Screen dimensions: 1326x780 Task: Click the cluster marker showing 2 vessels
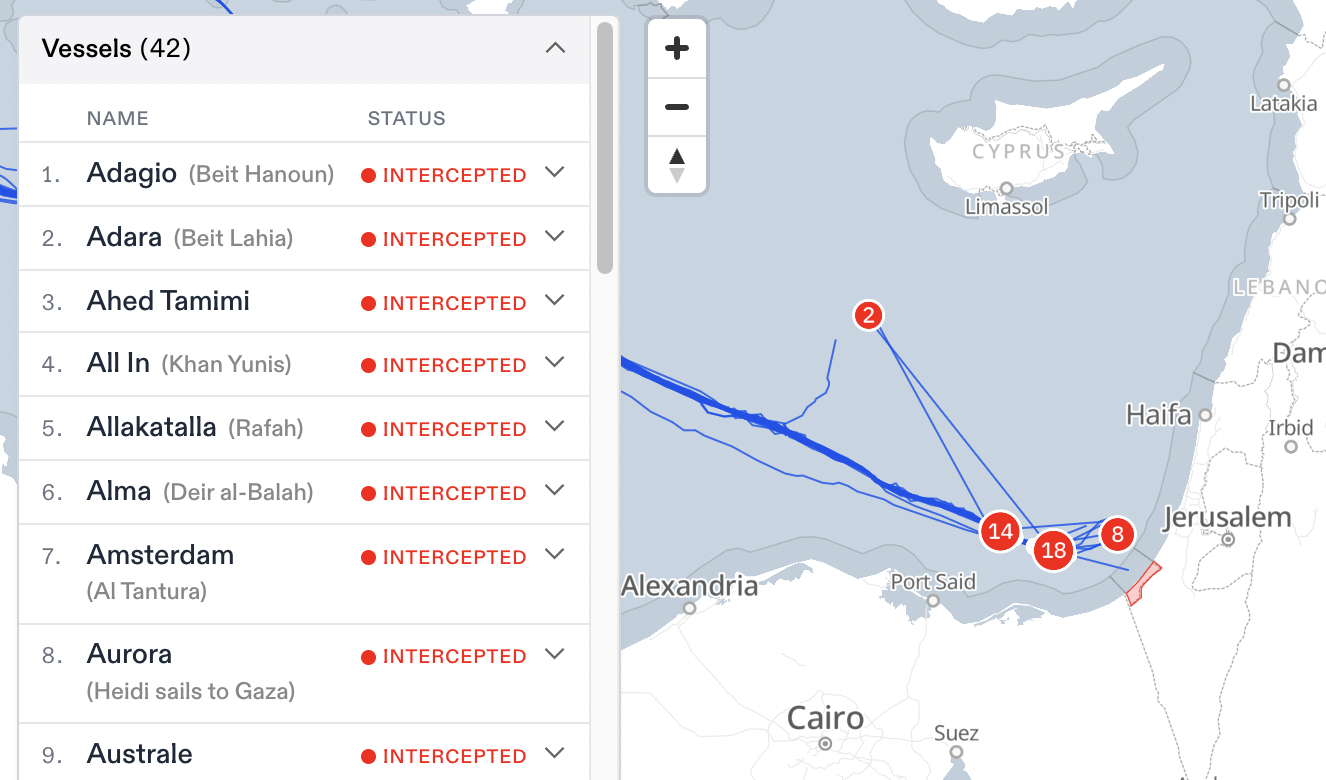tap(869, 316)
